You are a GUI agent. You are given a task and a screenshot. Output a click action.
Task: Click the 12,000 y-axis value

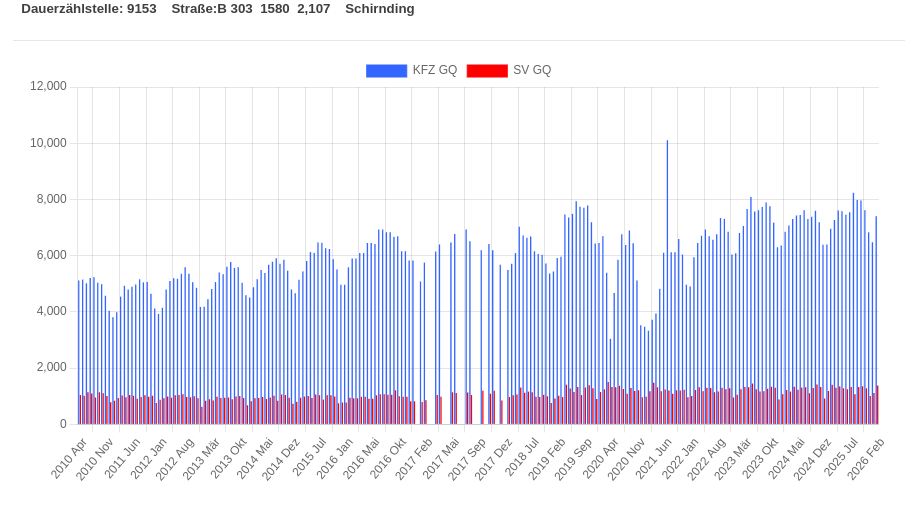[48, 87]
